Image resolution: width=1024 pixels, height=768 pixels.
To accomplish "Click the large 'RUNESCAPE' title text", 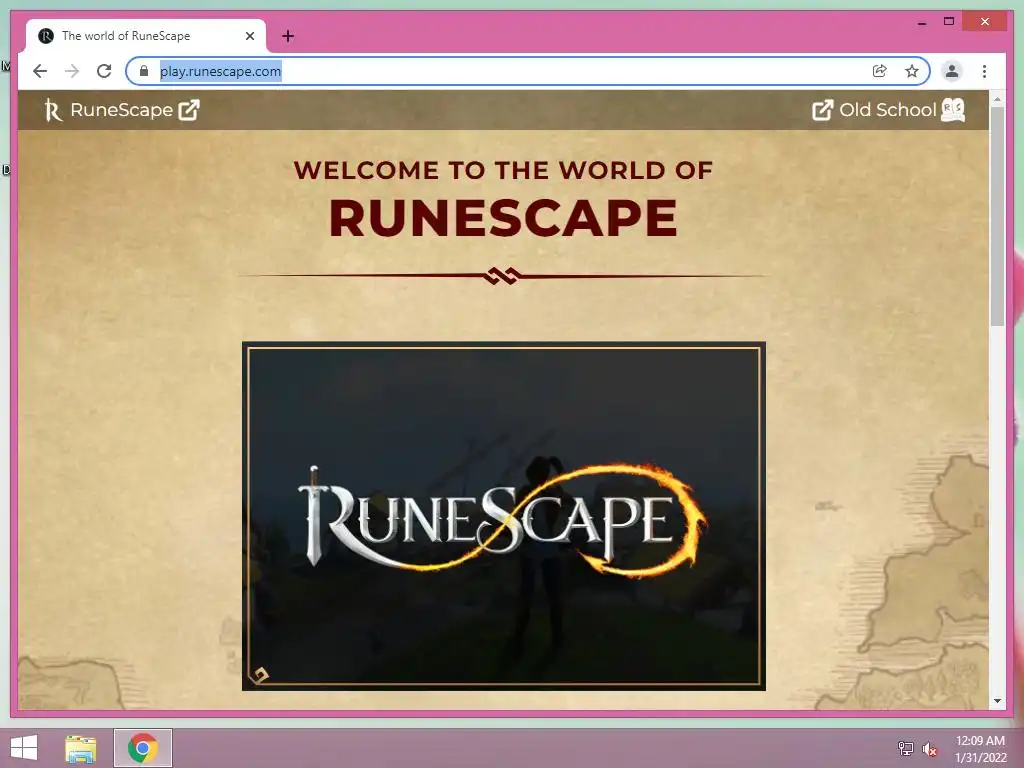I will (x=503, y=218).
